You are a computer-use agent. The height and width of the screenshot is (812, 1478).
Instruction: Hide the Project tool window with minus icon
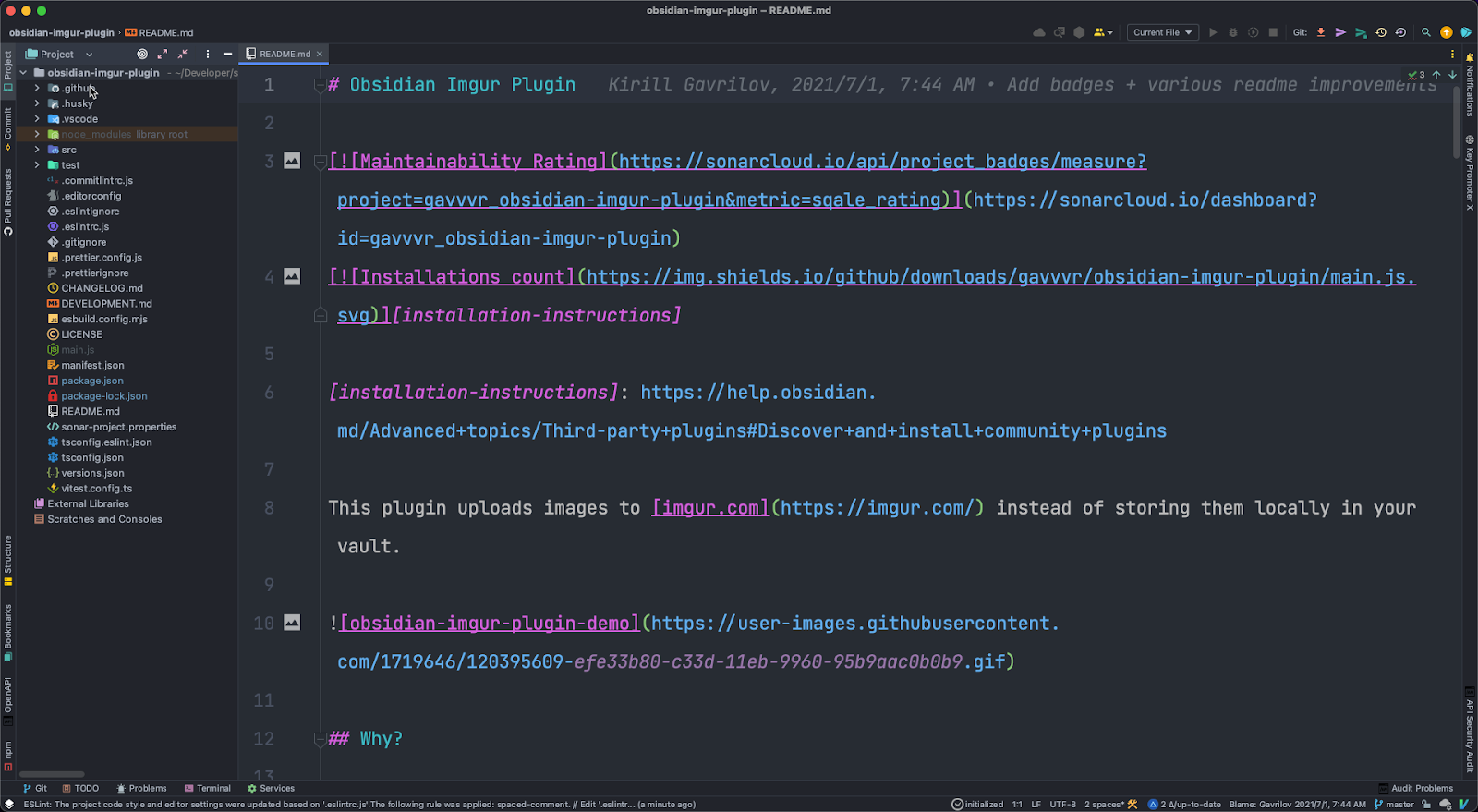point(227,54)
